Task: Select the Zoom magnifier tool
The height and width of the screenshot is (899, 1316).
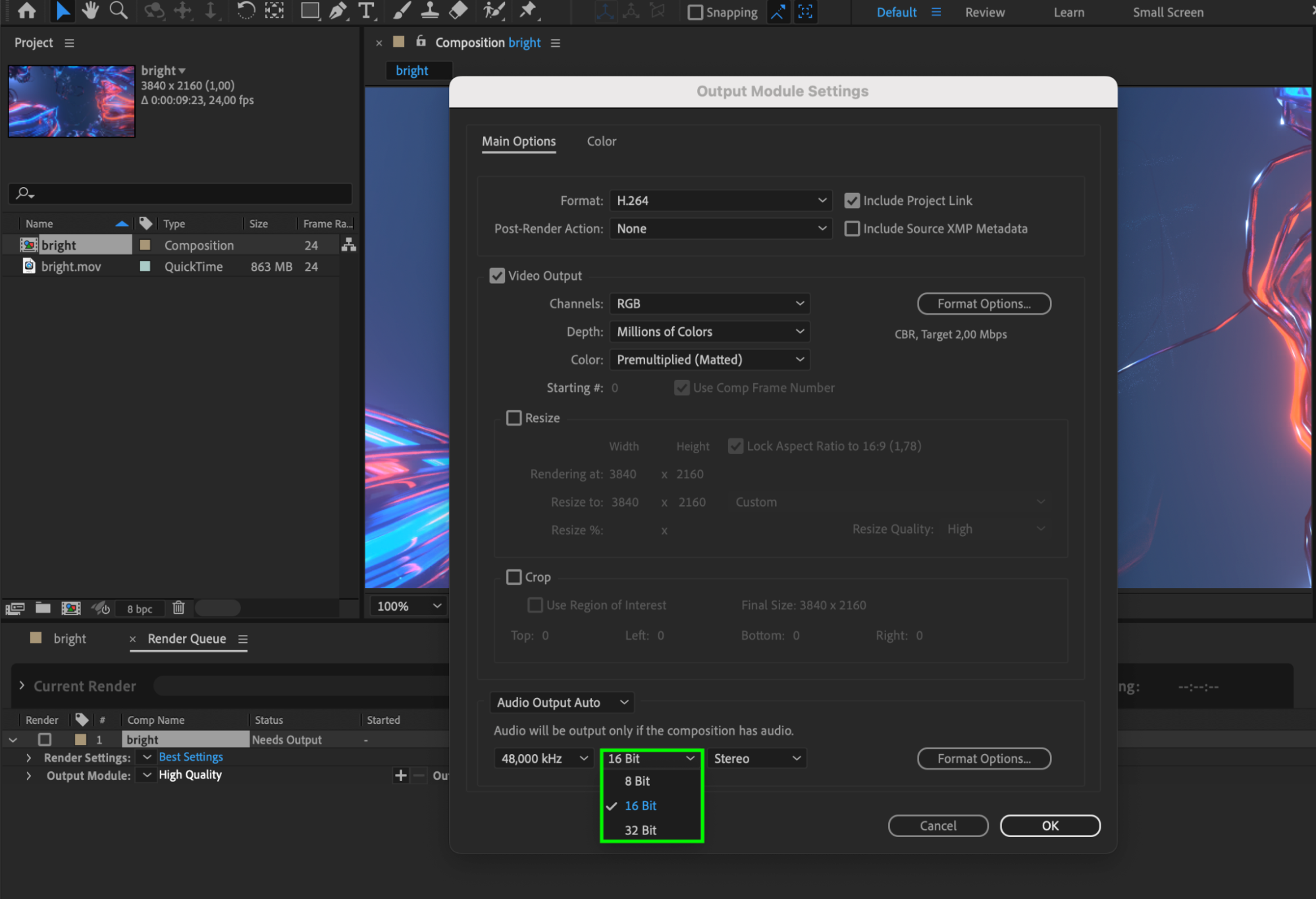Action: tap(118, 11)
